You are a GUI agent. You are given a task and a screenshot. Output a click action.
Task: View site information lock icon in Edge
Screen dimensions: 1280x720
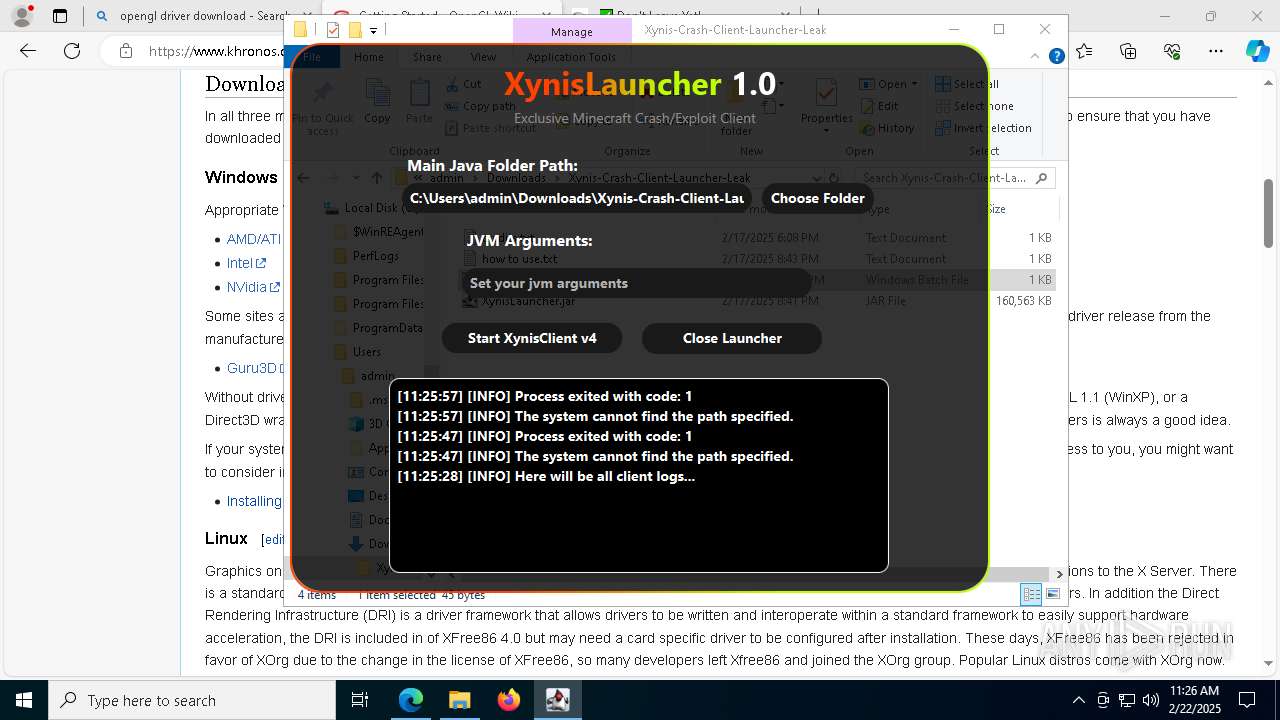(x=125, y=51)
